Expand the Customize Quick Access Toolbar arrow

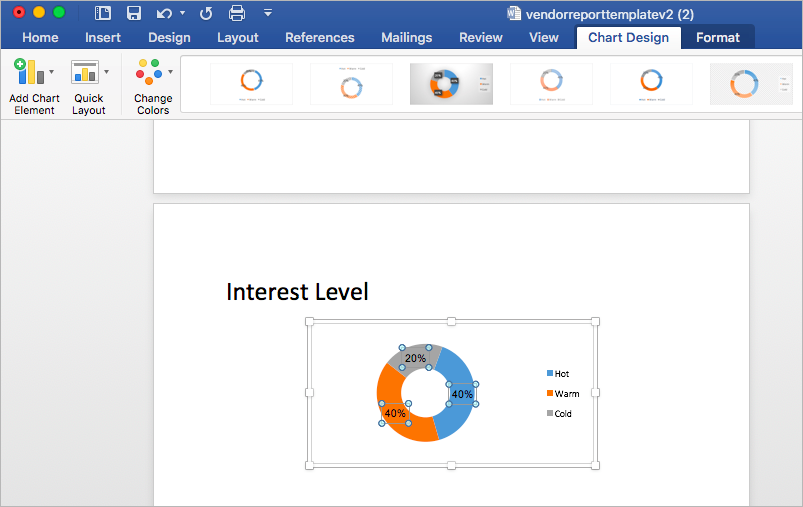pyautogui.click(x=268, y=13)
